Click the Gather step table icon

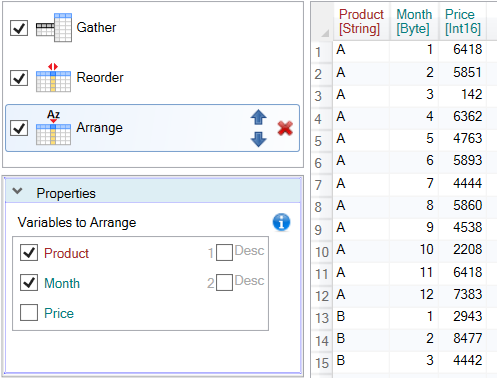[54, 28]
